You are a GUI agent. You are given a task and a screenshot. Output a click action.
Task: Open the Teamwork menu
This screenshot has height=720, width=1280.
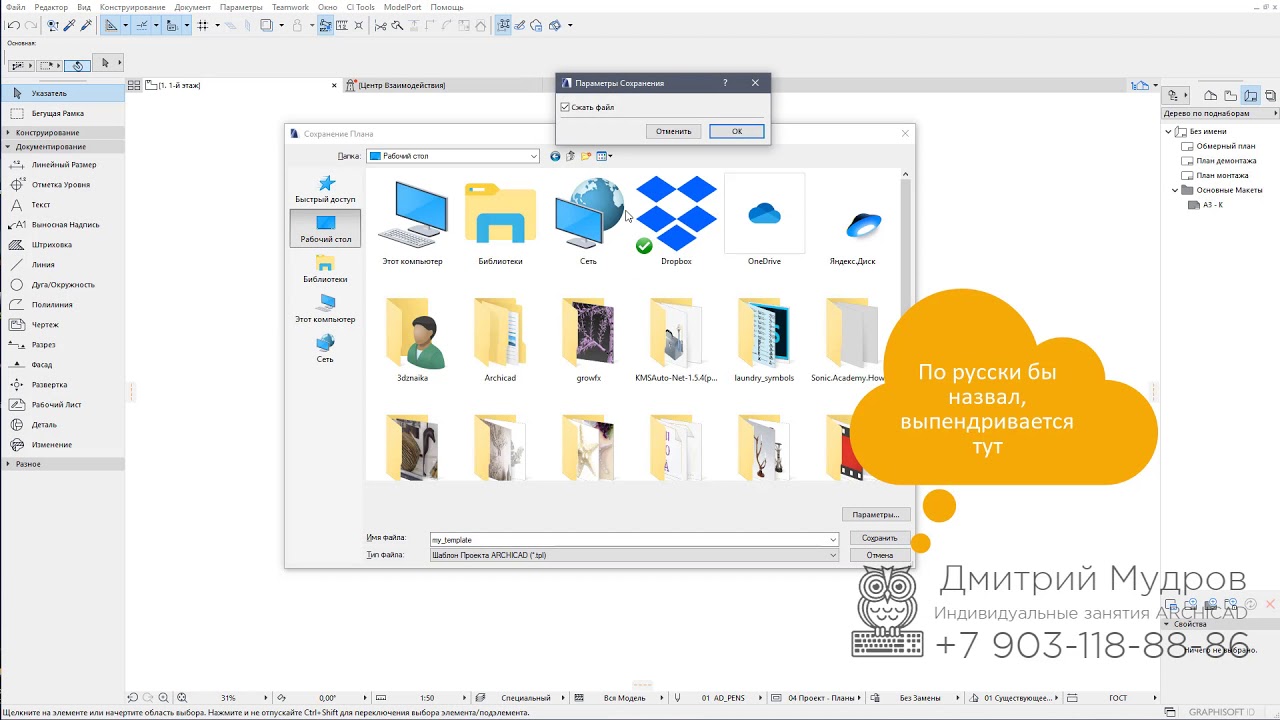coord(290,7)
